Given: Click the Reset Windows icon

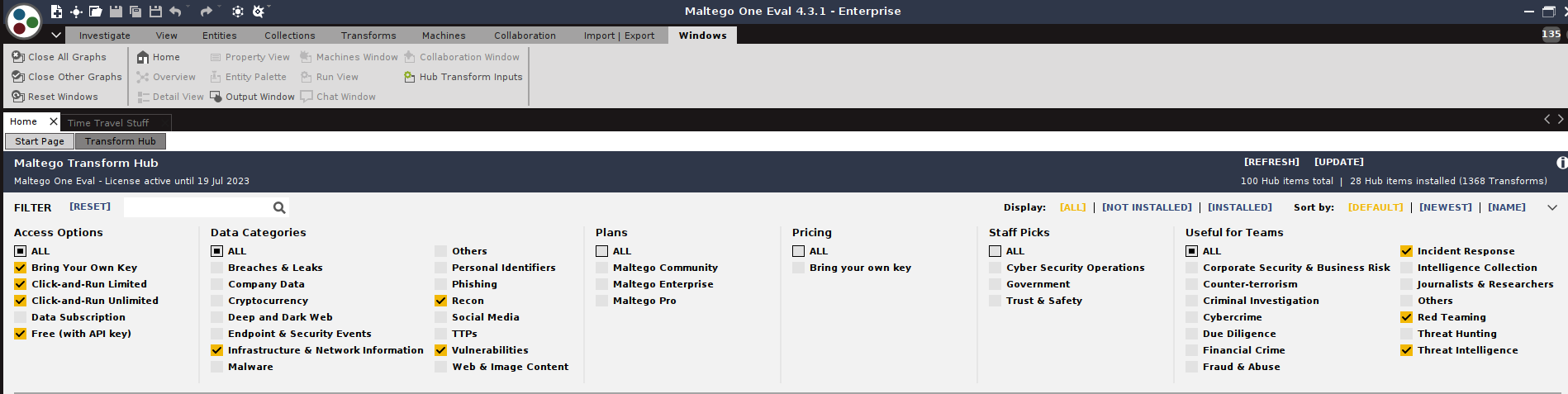Looking at the screenshot, I should click(18, 97).
